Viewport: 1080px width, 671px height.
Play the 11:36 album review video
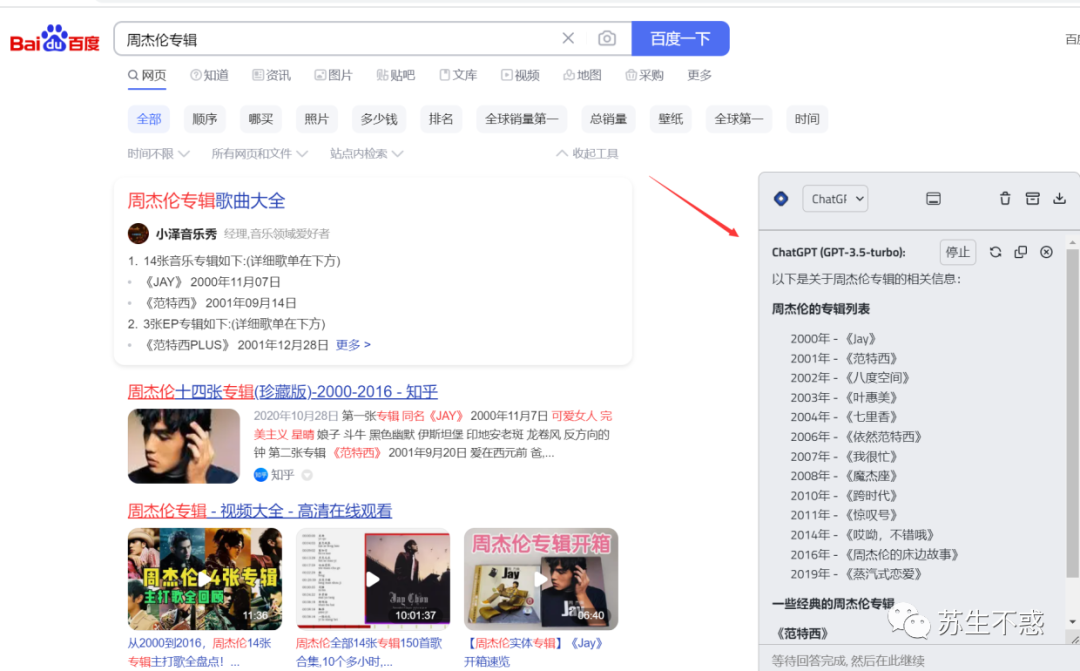click(x=205, y=579)
